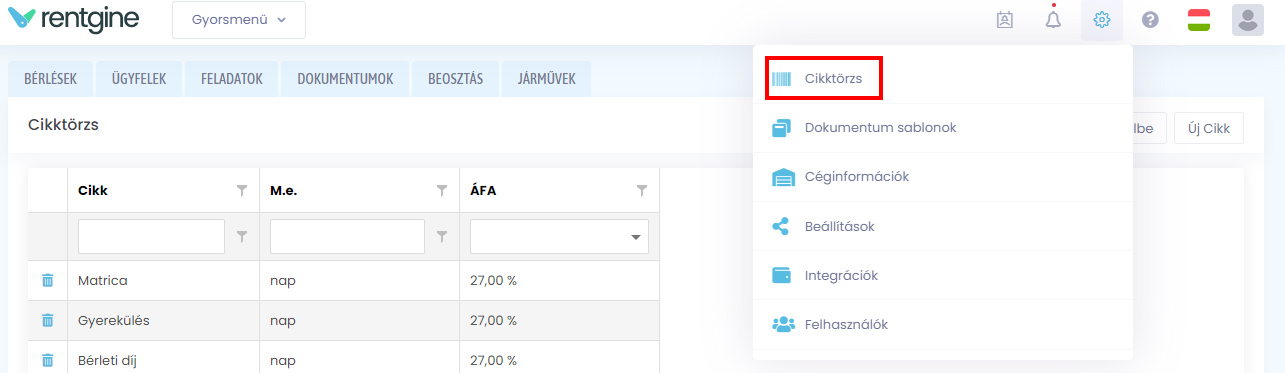This screenshot has width=1285, height=373.
Task: Click 27,00 % in the Gyerekülés row
Action: point(493,320)
